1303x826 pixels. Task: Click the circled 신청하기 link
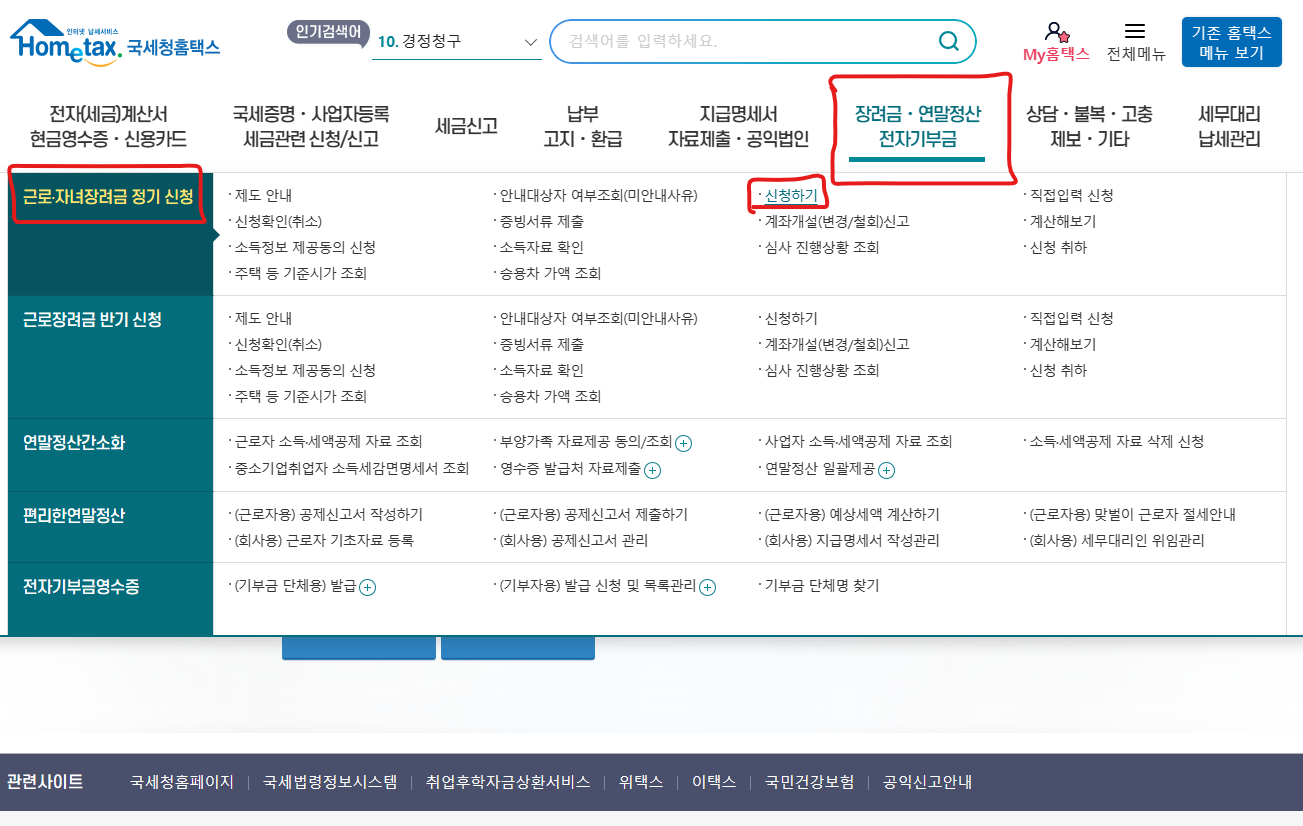(790, 196)
